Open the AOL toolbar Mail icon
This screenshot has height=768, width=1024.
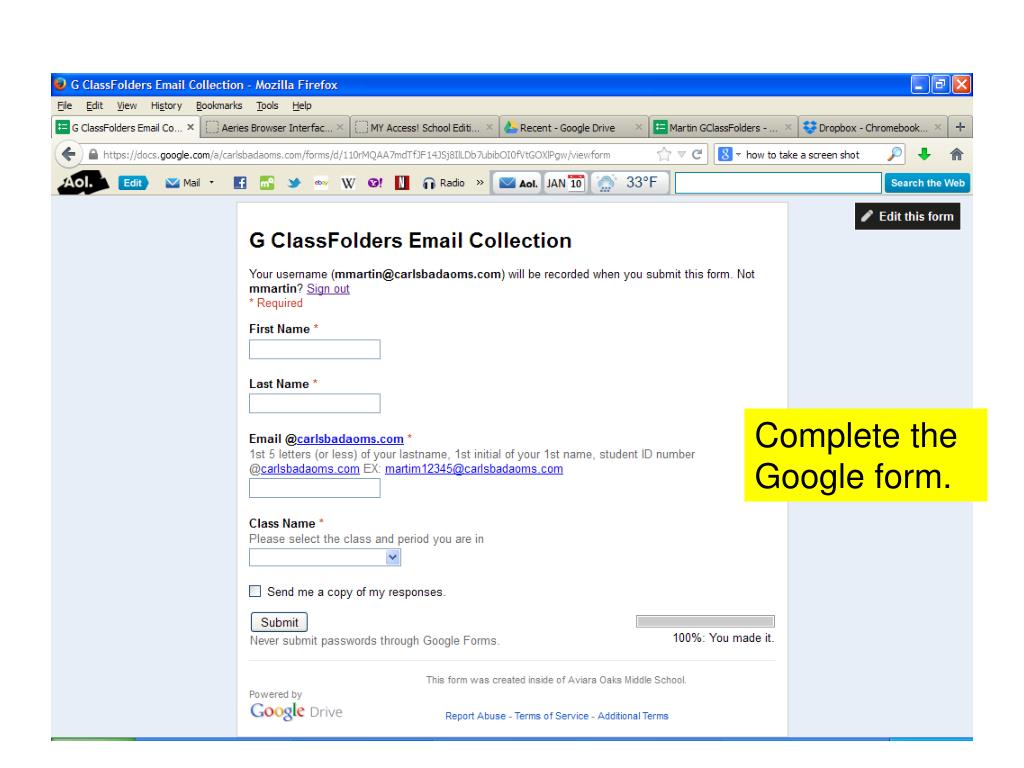click(183, 184)
